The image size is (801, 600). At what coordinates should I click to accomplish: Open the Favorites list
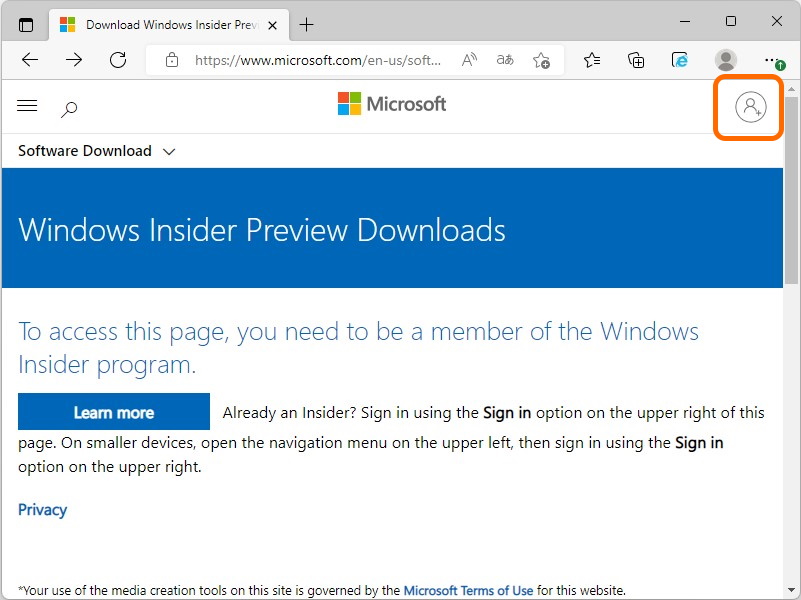coord(592,60)
